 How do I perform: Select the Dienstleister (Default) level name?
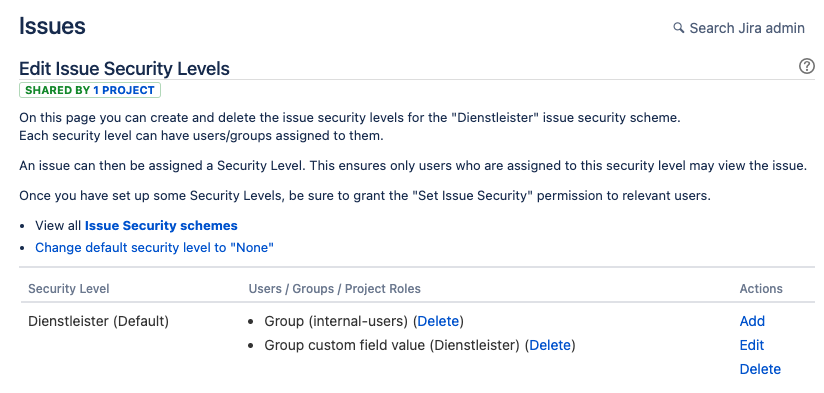[x=98, y=321]
